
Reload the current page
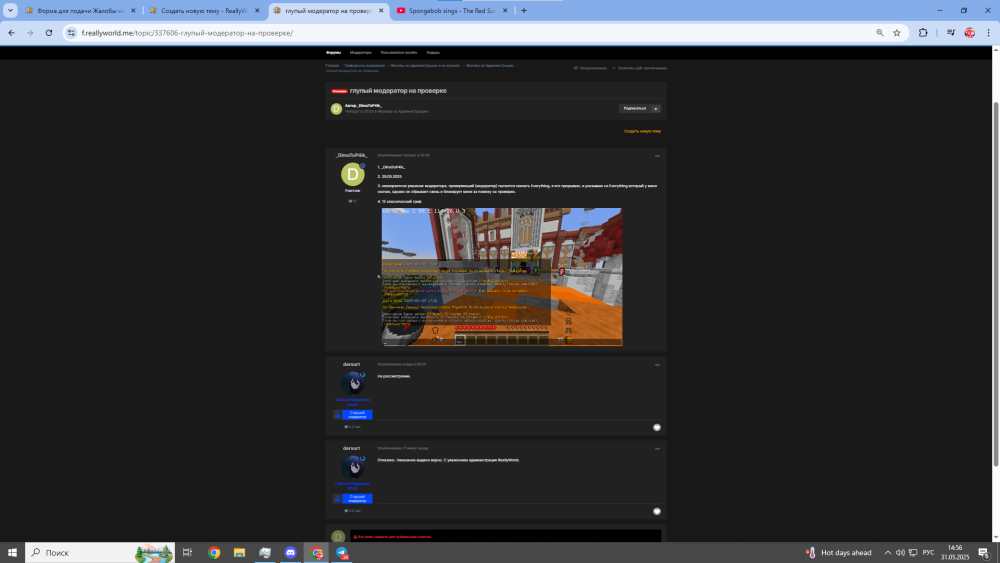48,33
